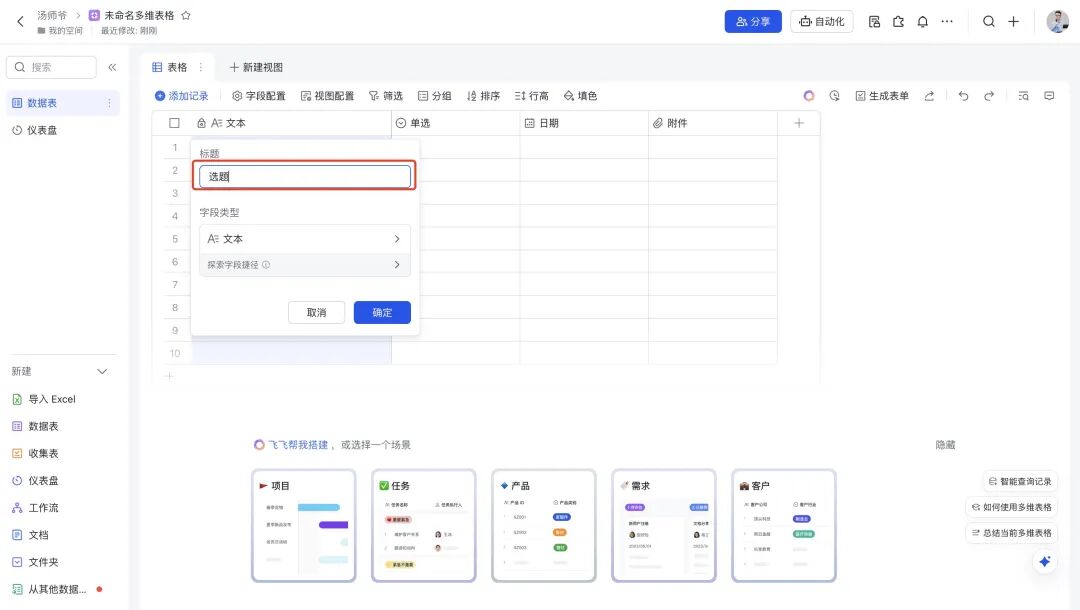Open the notification bell icon
The width and height of the screenshot is (1080, 610).
tap(922, 21)
